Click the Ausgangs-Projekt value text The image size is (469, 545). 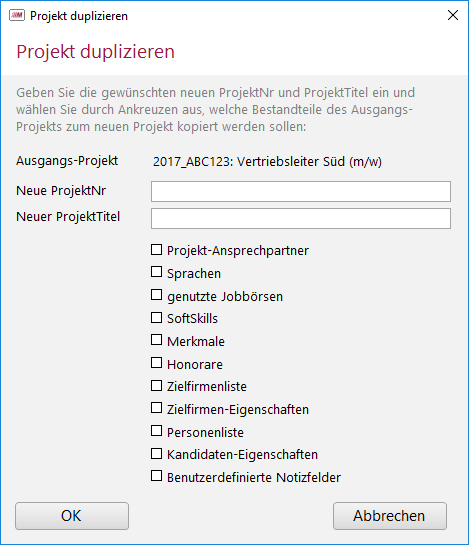[x=267, y=162]
